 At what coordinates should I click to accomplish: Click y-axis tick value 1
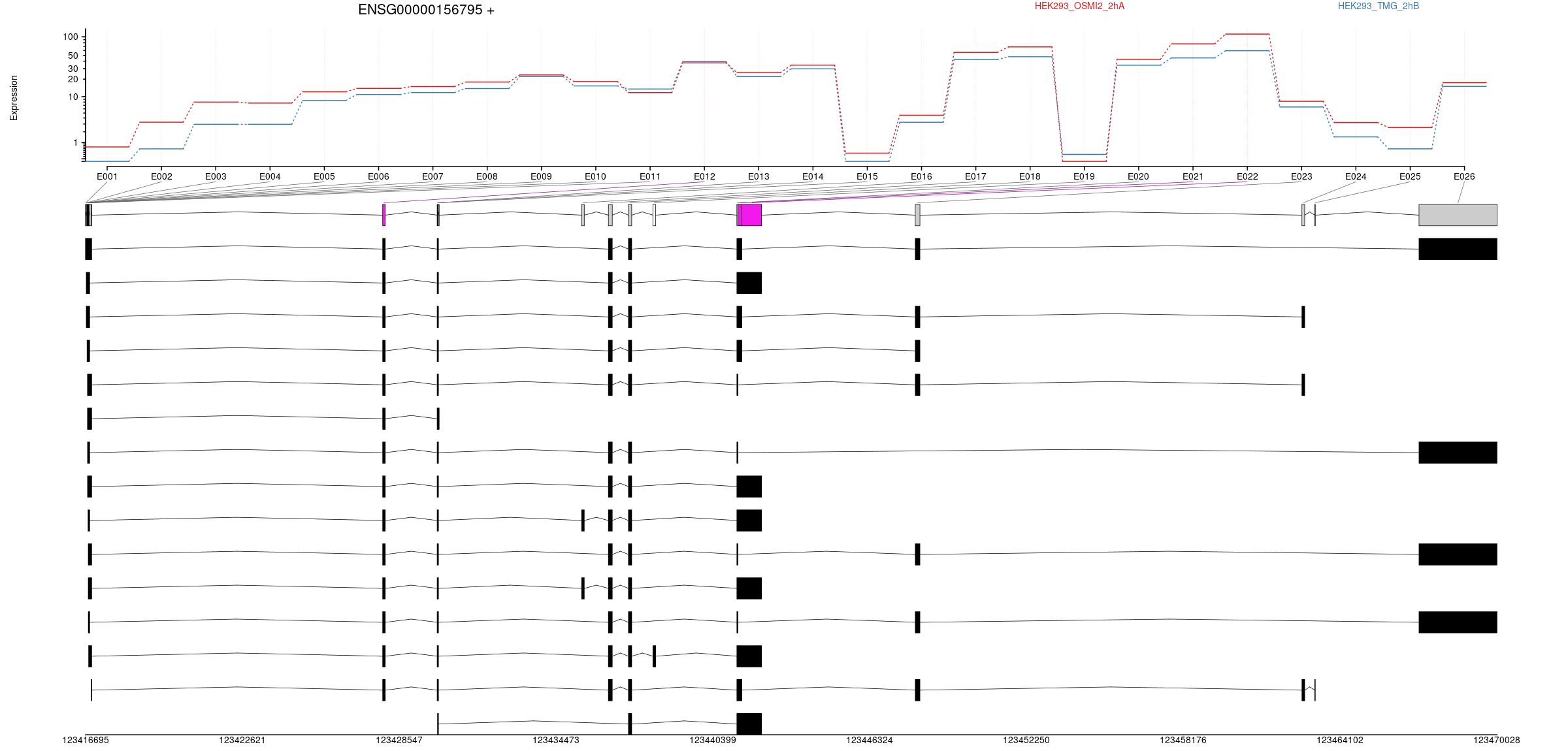coord(76,143)
